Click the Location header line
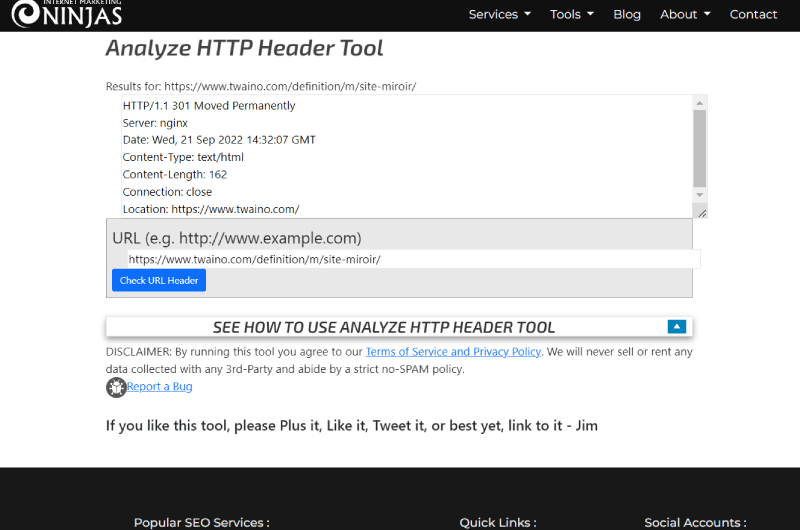Image resolution: width=800 pixels, height=530 pixels. click(211, 209)
